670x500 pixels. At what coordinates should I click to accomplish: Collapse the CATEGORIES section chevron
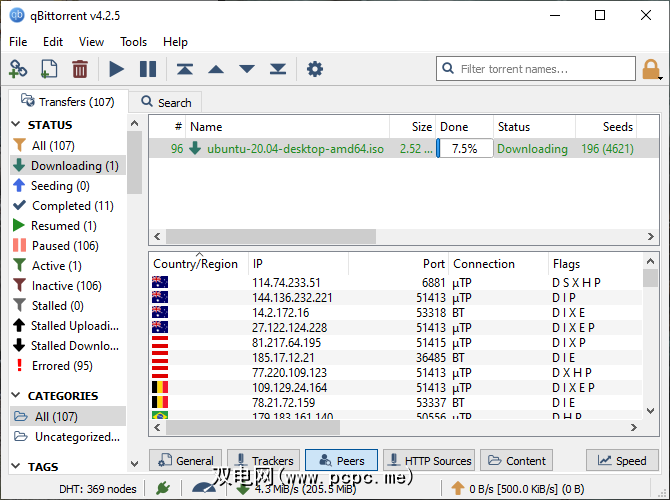point(17,396)
